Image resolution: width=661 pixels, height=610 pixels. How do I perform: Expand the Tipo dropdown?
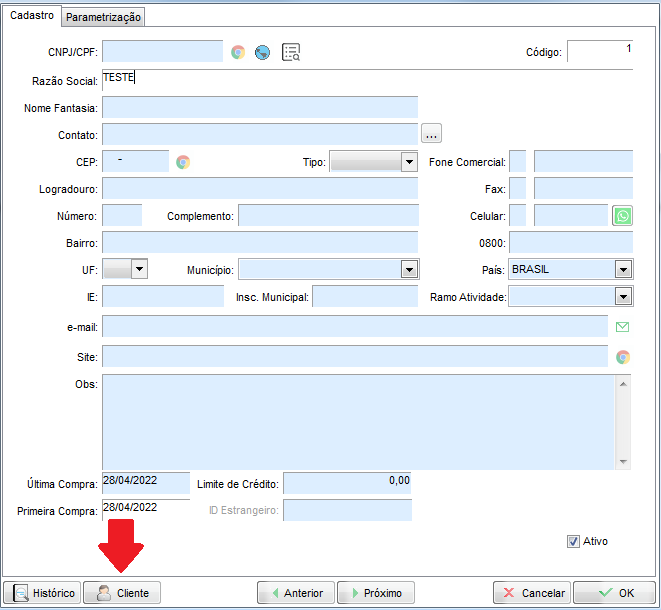click(409, 162)
